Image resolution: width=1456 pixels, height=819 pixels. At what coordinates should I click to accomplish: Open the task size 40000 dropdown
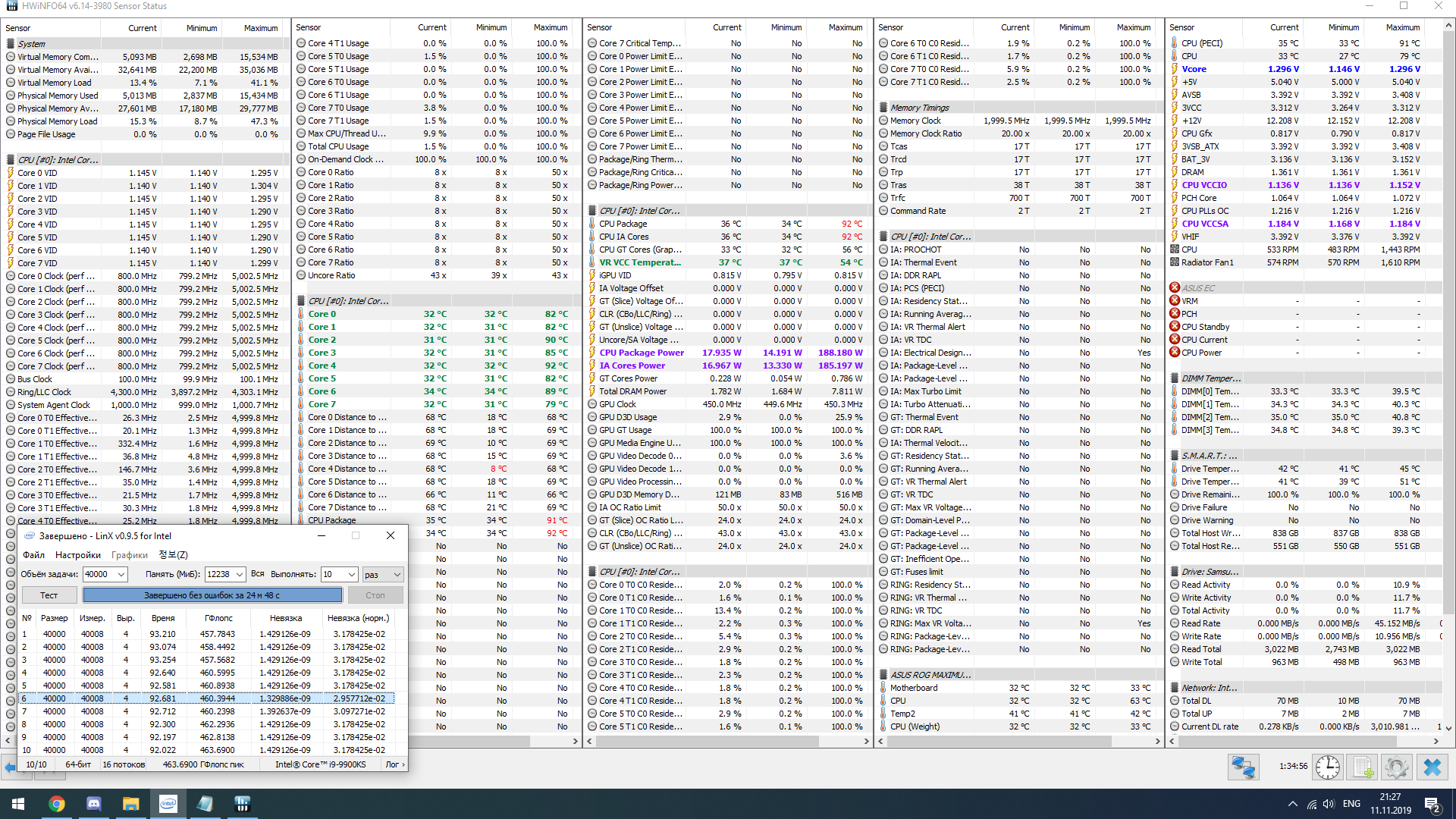point(121,574)
